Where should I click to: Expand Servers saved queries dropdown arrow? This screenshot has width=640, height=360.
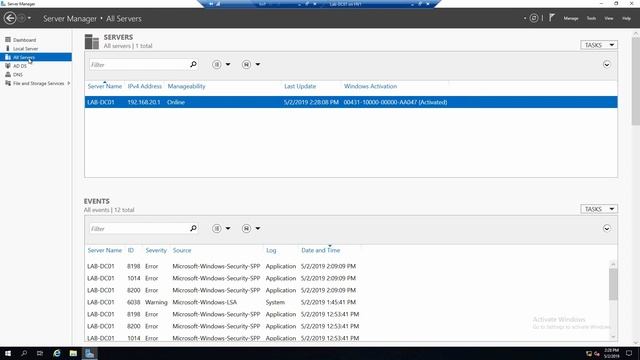coord(258,64)
